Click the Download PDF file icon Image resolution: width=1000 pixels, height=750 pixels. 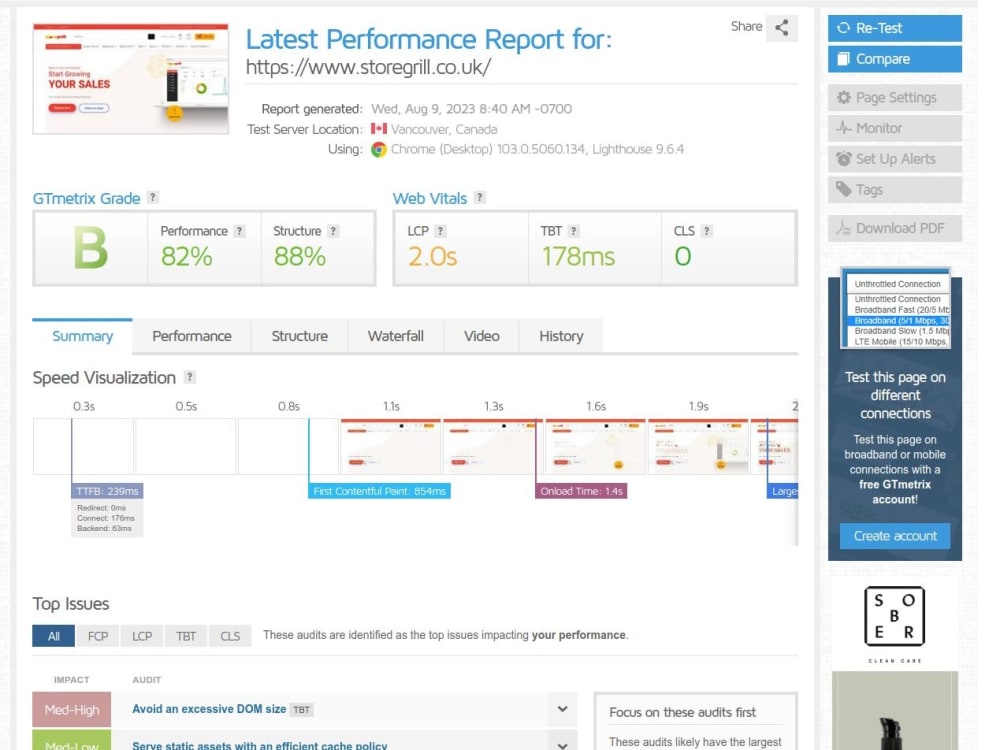(843, 228)
